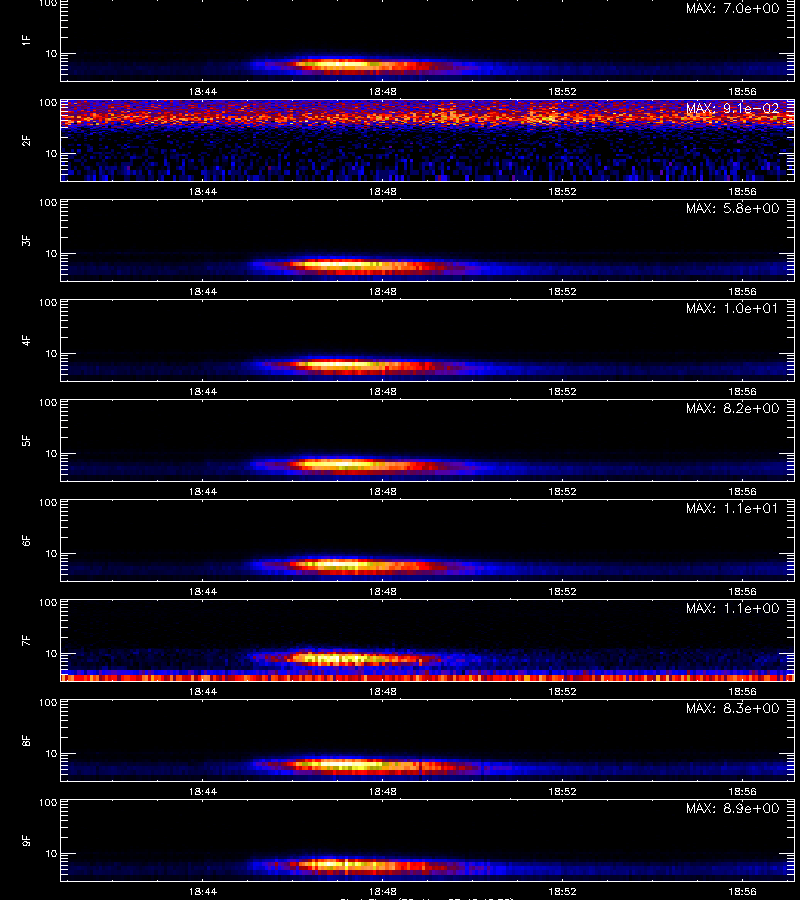Click 18:44 time label under panel 1F

203,92
